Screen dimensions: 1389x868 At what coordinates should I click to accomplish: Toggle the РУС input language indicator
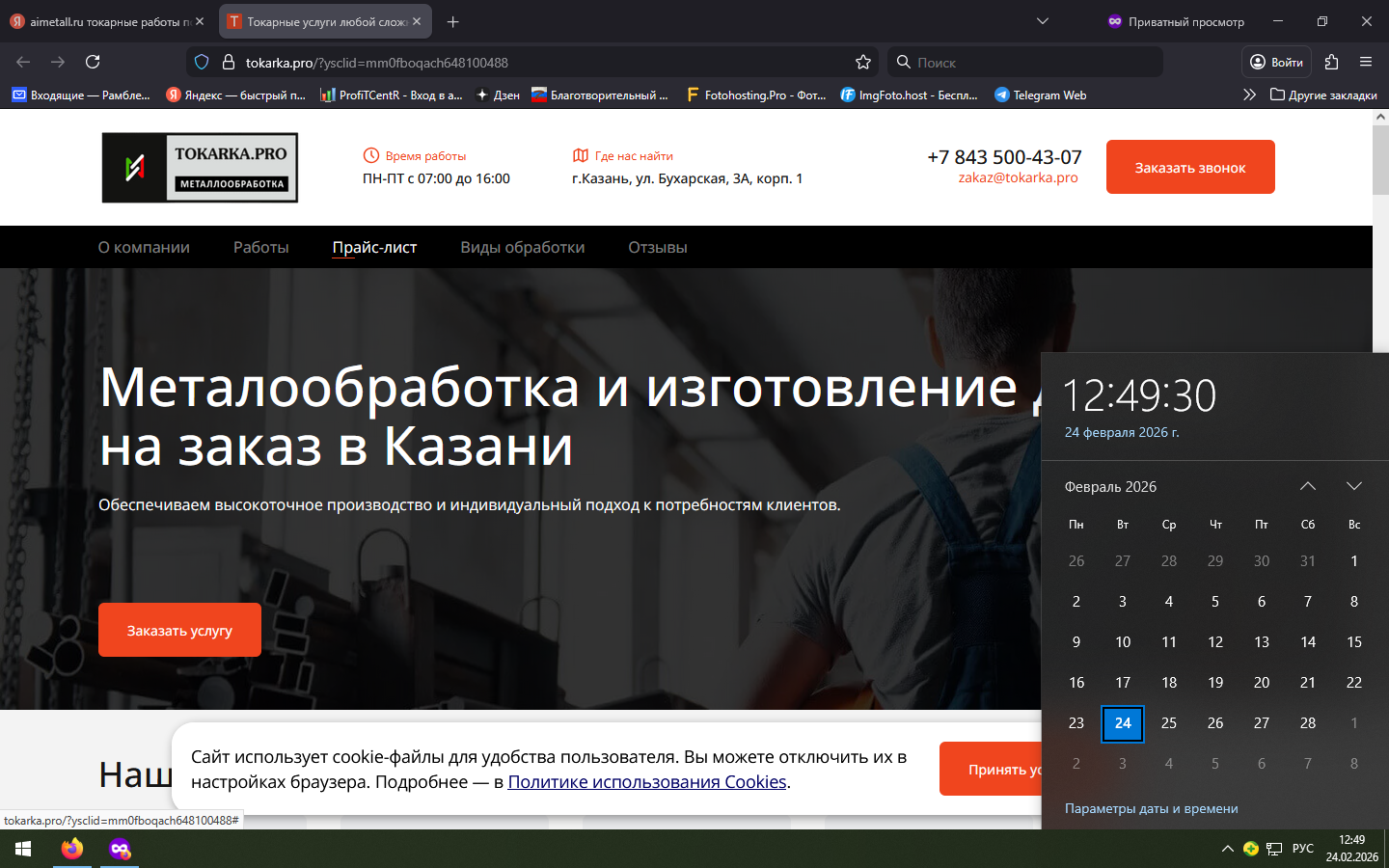click(x=1302, y=849)
